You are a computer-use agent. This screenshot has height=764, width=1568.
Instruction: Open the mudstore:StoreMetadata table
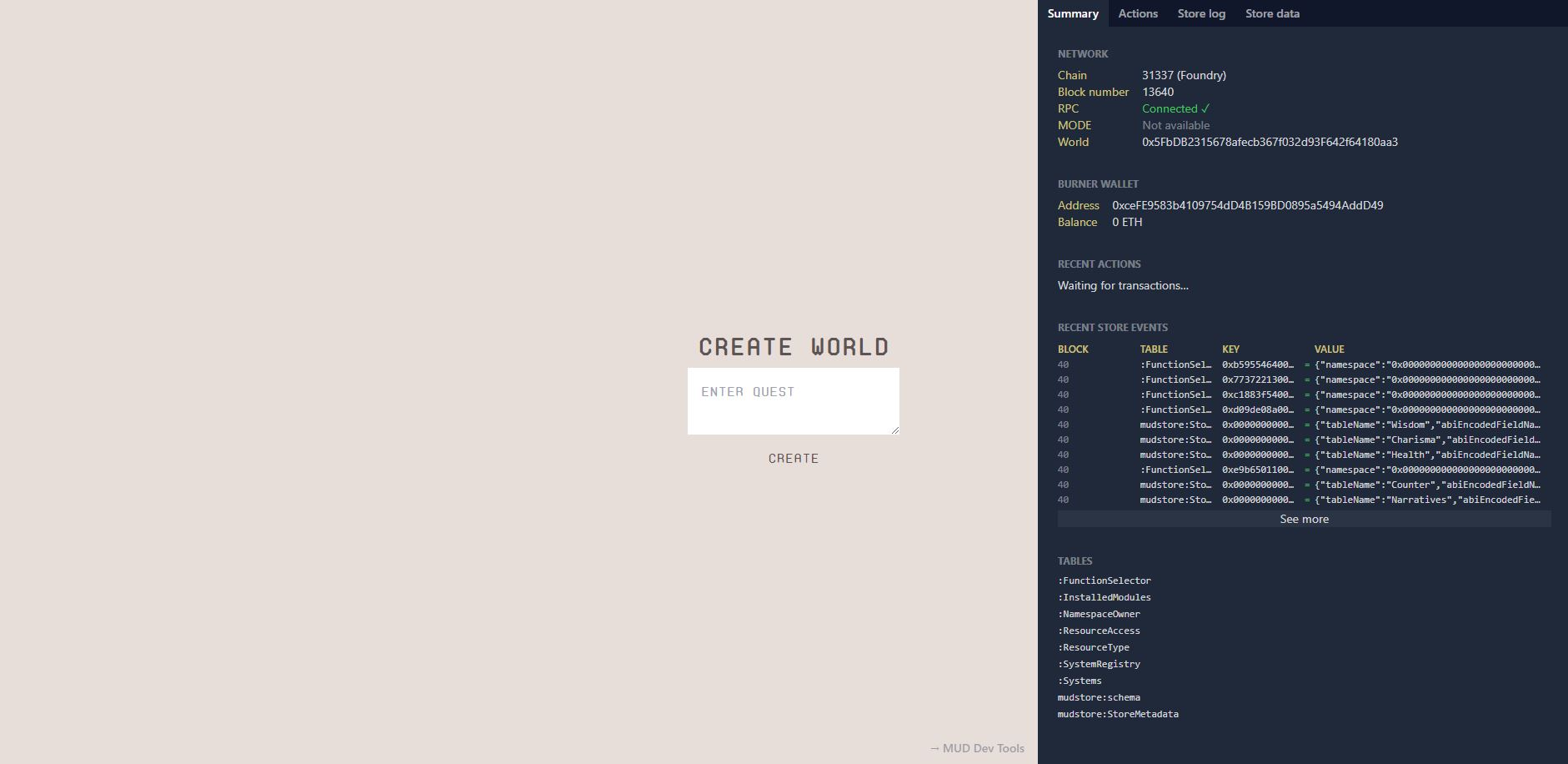coord(1118,714)
